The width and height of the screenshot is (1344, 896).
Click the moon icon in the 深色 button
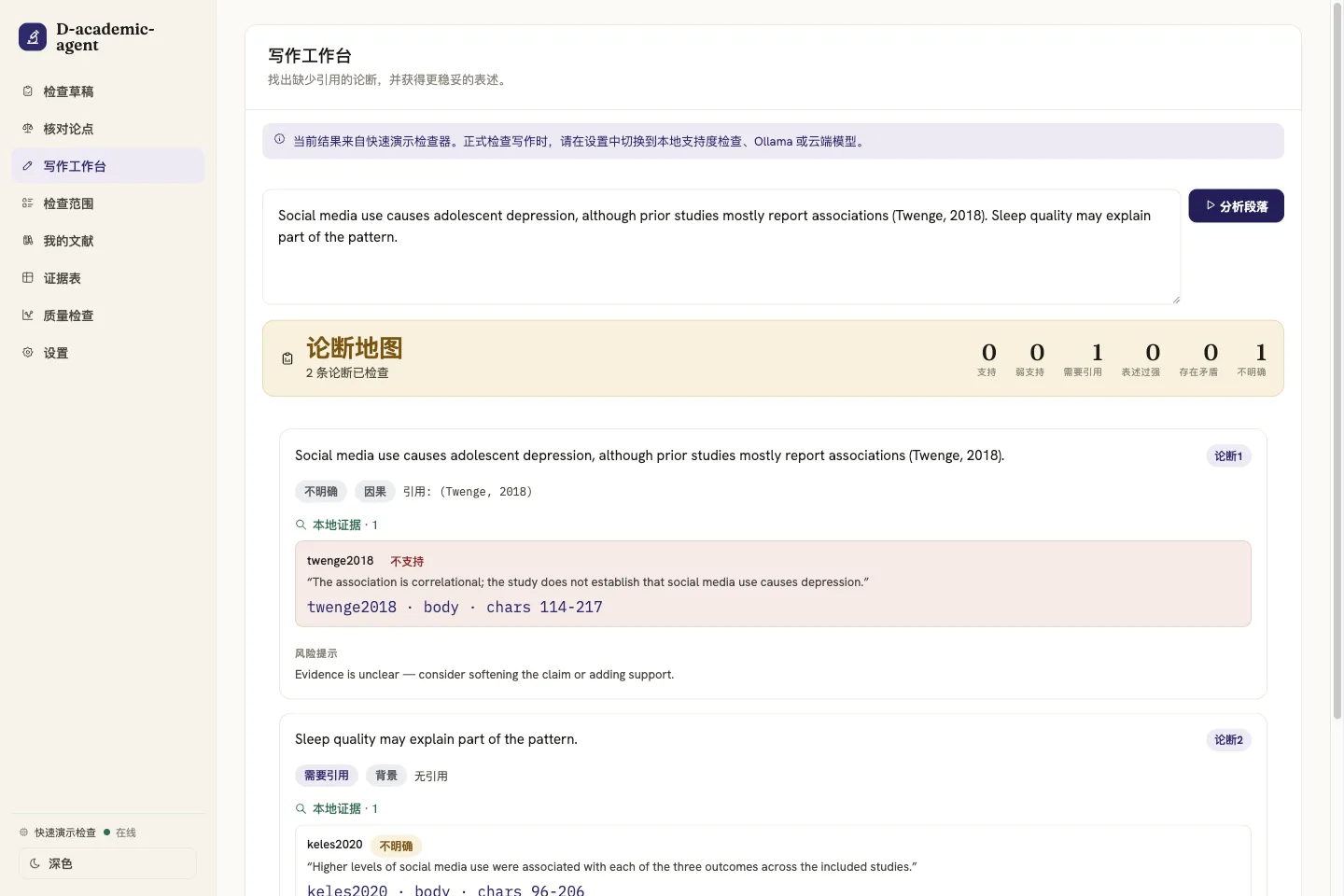tap(35, 863)
